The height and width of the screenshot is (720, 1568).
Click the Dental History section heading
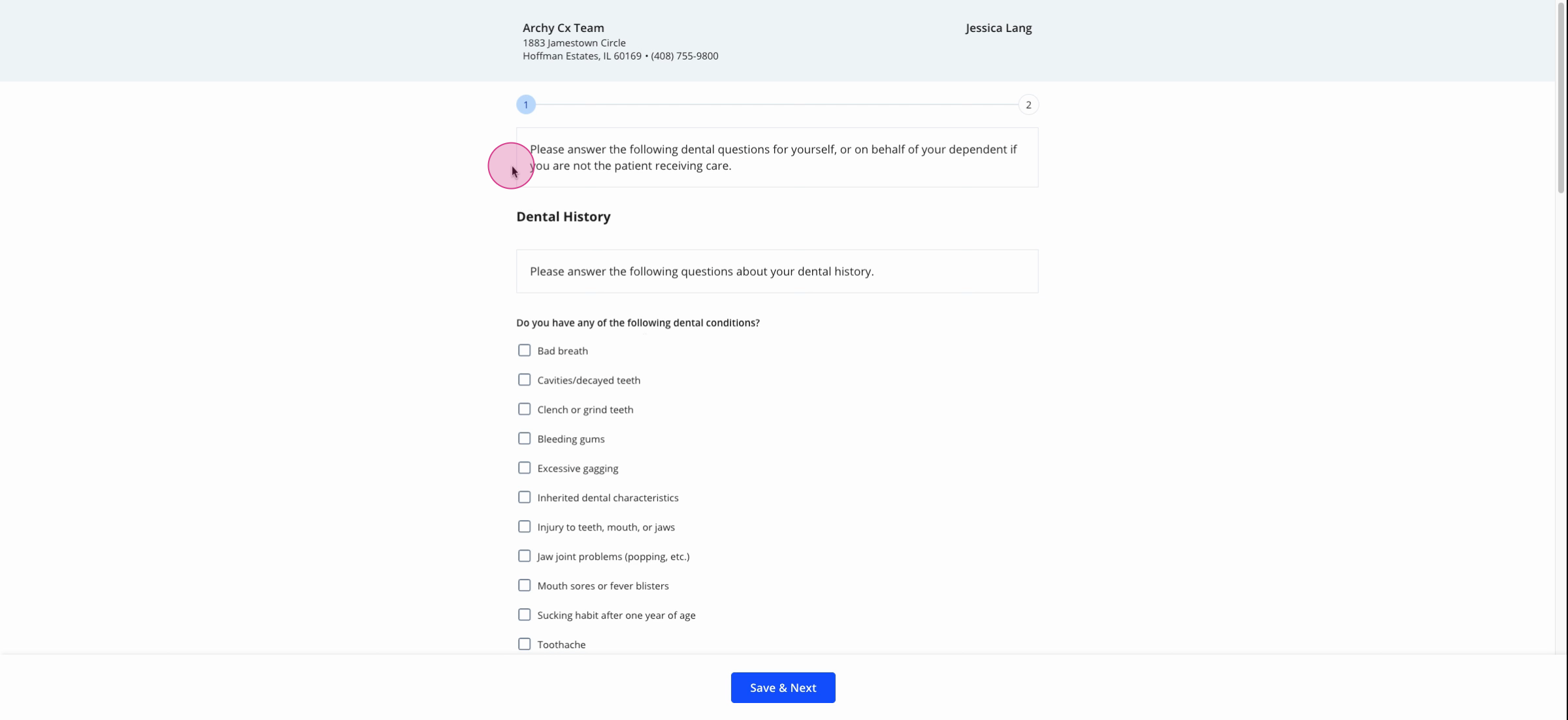(563, 217)
